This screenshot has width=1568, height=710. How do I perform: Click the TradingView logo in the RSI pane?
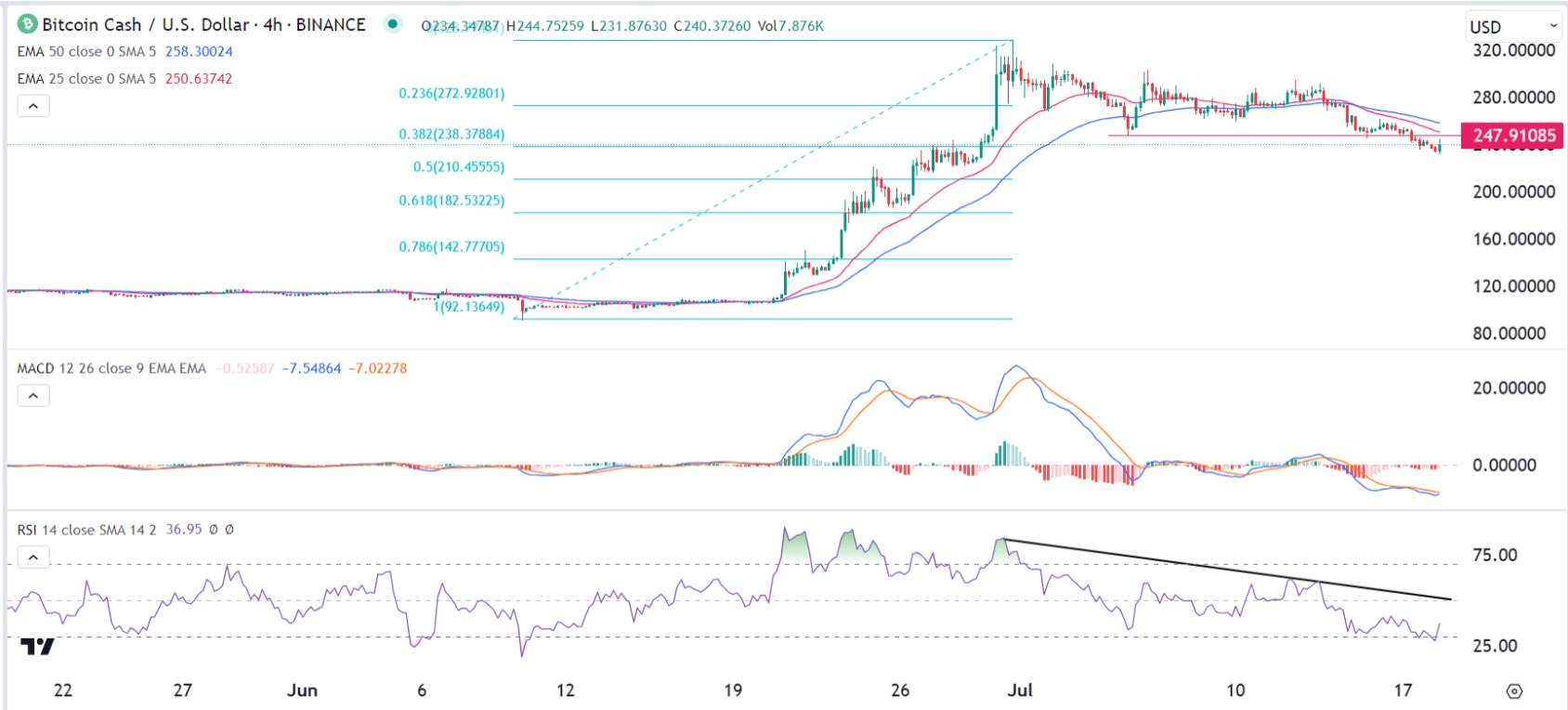[37, 646]
